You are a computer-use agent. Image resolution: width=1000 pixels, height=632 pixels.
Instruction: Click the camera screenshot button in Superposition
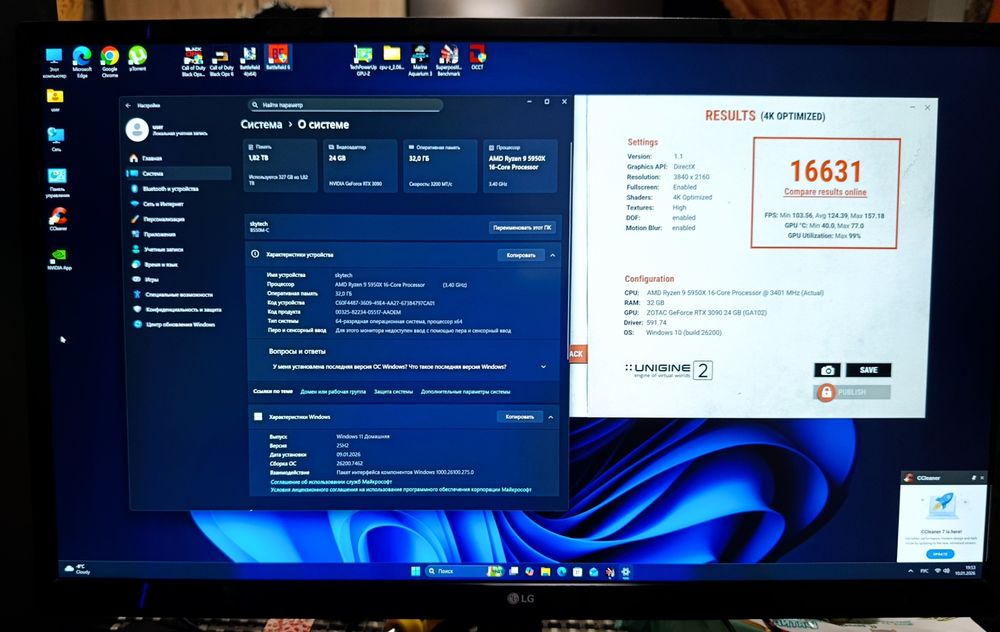coord(827,370)
